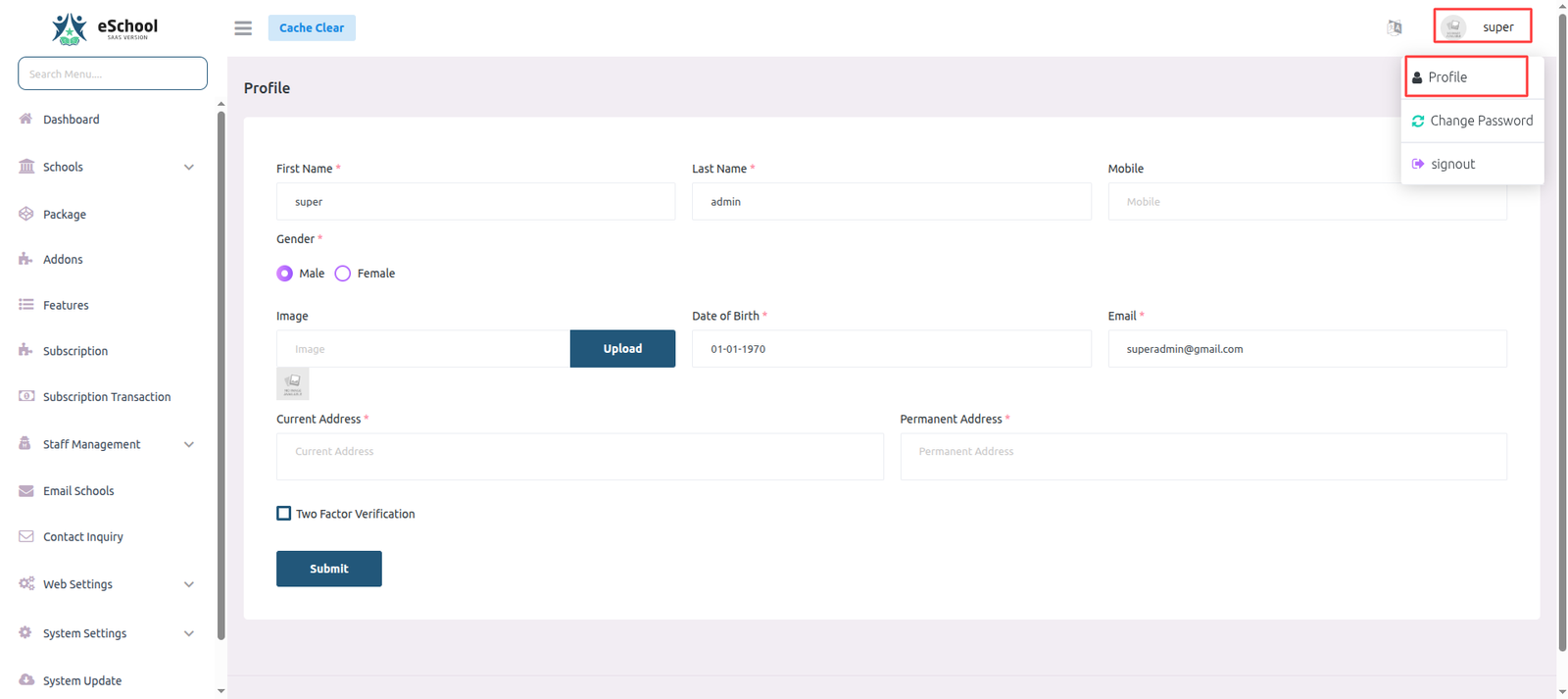
Task: Click the Package cube icon
Action: click(26, 214)
